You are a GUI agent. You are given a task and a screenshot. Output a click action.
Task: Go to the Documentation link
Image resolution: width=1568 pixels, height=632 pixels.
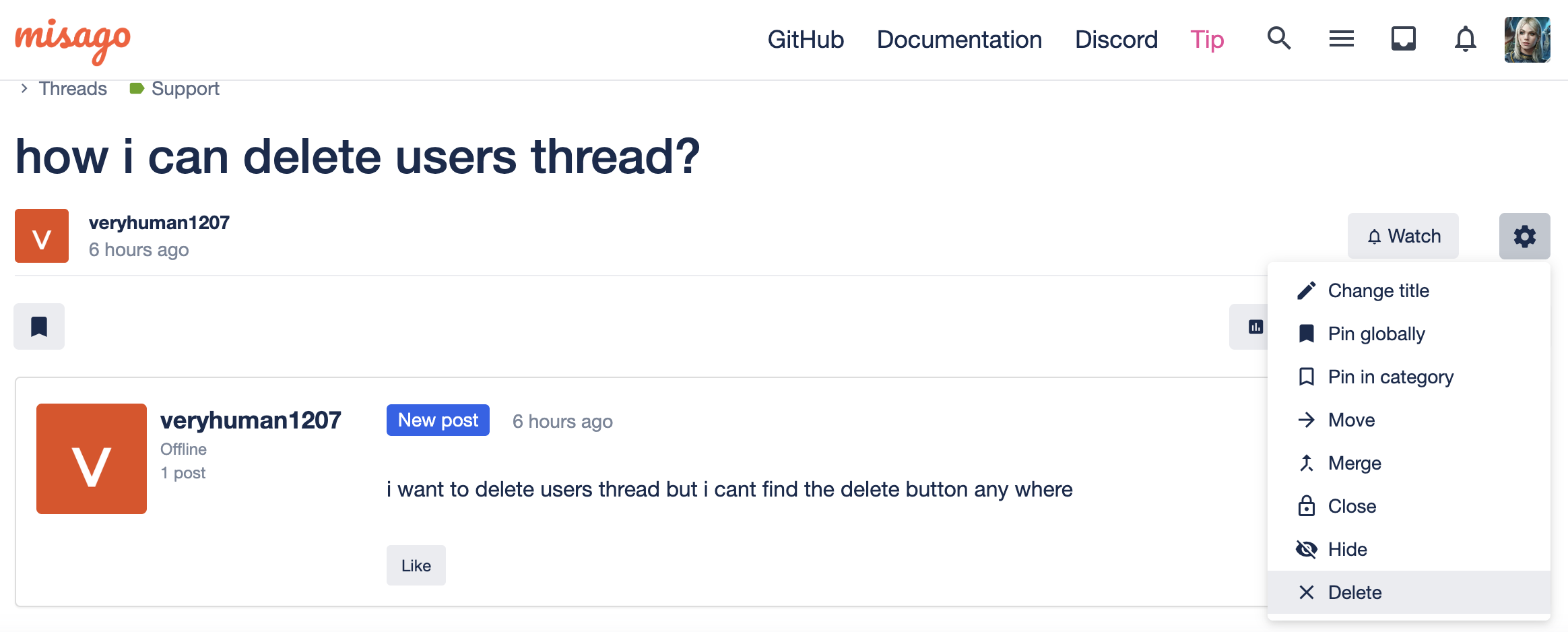click(959, 40)
